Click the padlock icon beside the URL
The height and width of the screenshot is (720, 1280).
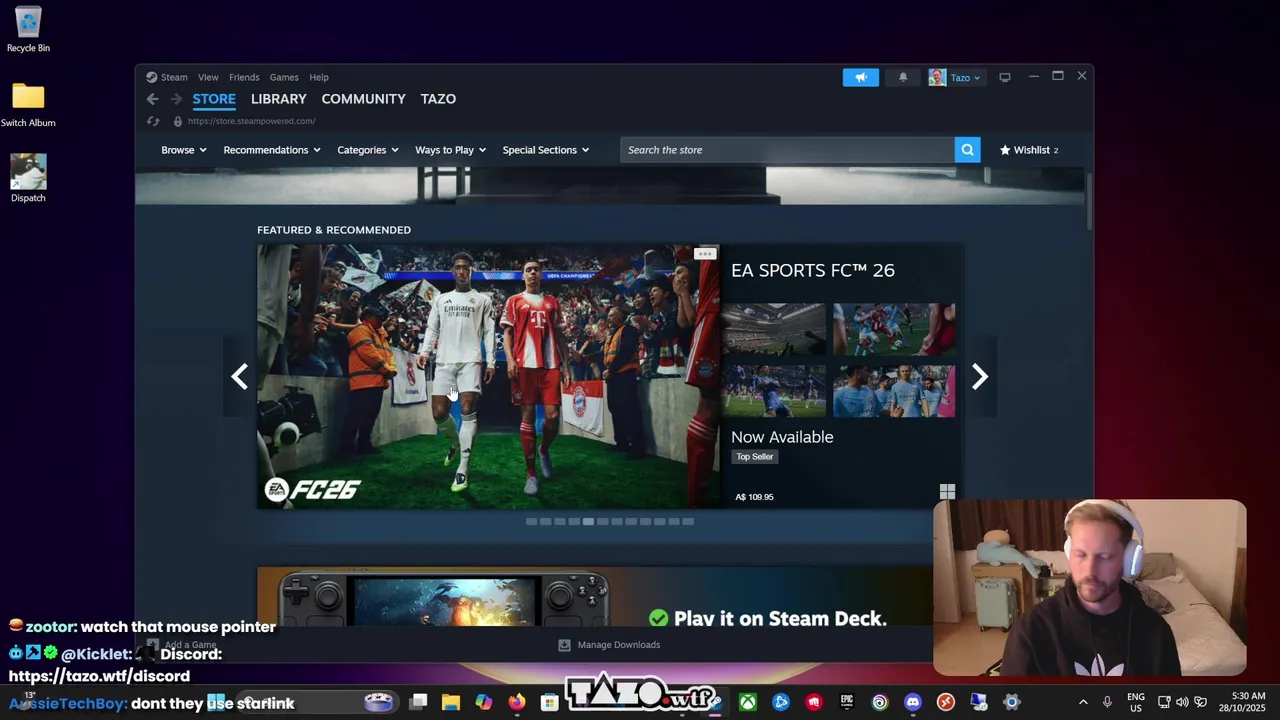[x=178, y=121]
